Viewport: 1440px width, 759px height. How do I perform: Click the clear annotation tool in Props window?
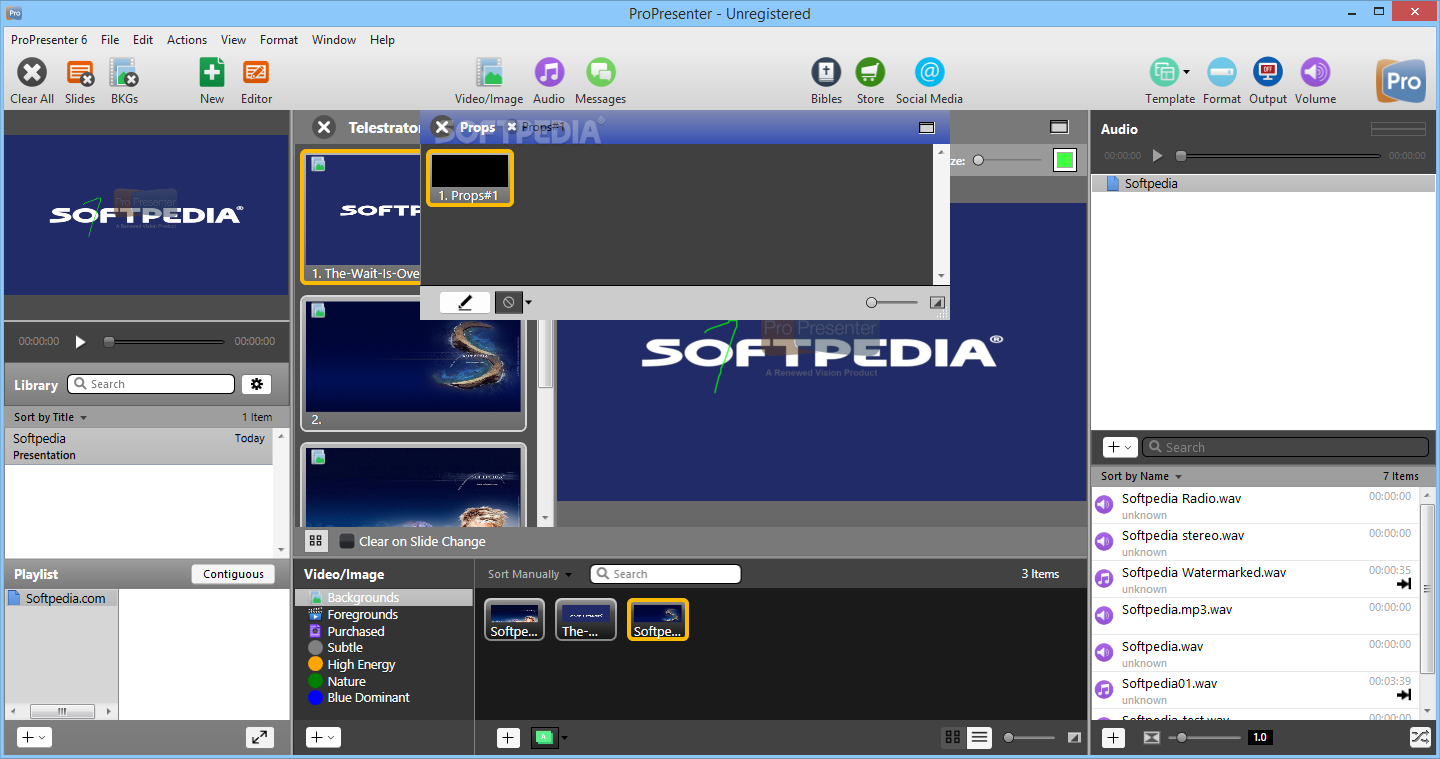[x=509, y=302]
